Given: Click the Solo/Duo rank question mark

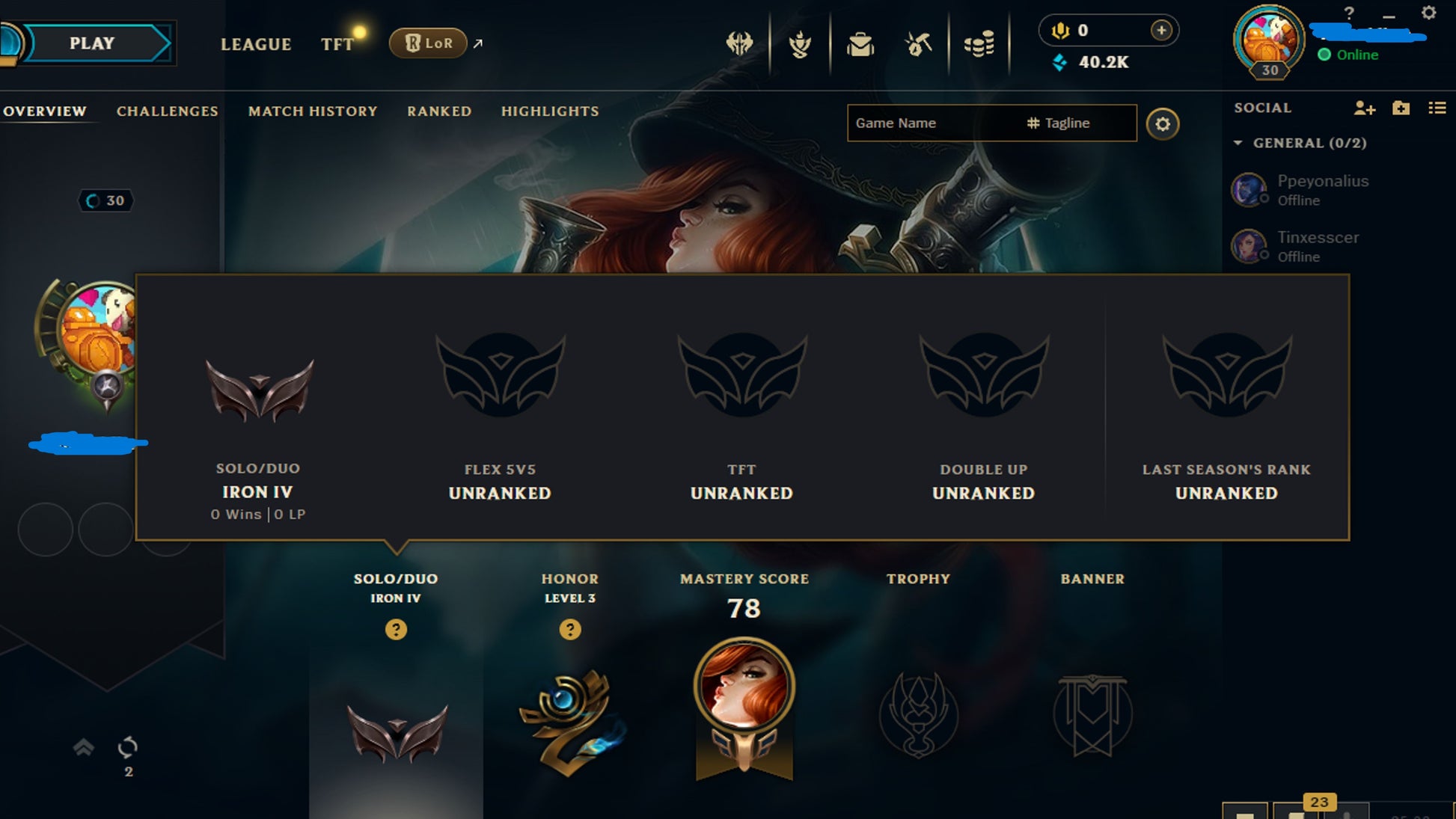Looking at the screenshot, I should pyautogui.click(x=396, y=630).
